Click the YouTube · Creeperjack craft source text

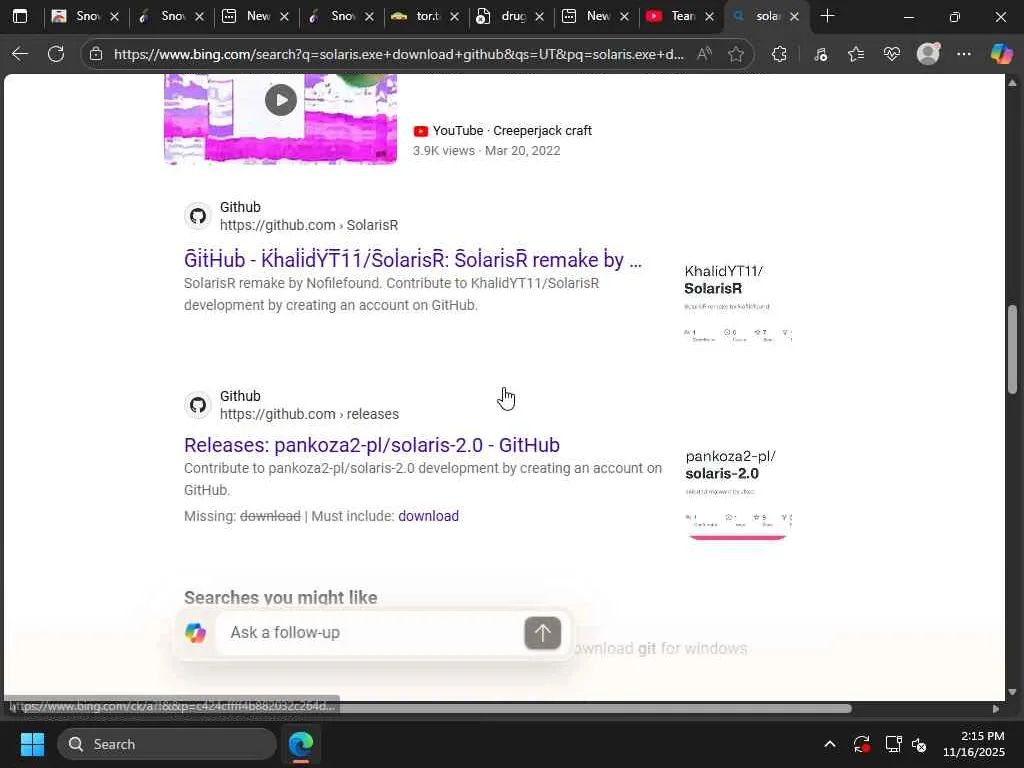point(512,131)
